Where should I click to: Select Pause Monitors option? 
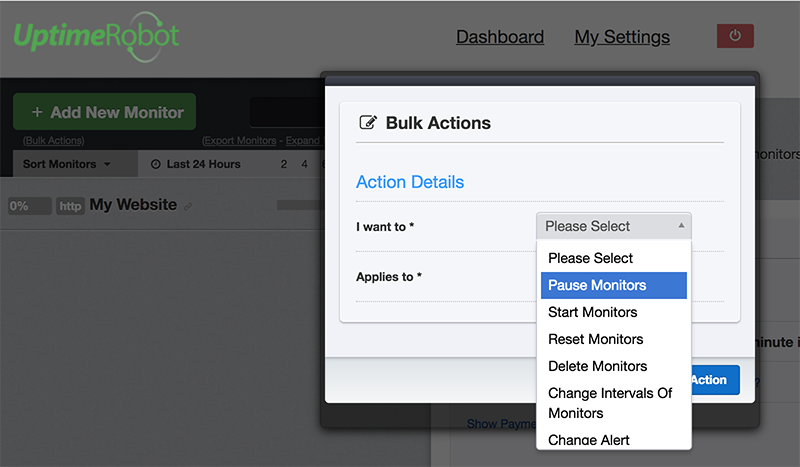(x=614, y=285)
